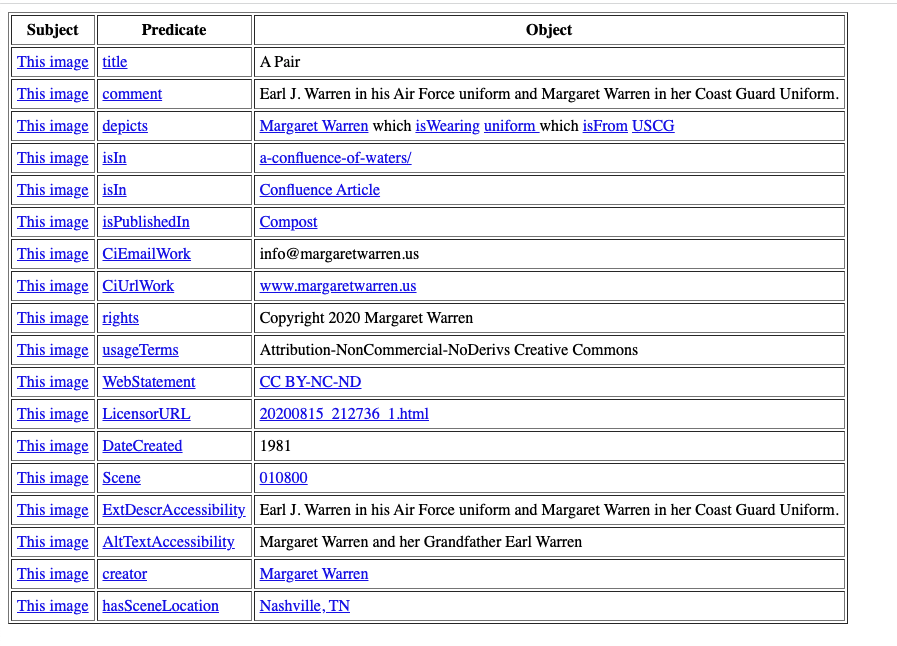Open the 'title' predicate link

pos(114,62)
